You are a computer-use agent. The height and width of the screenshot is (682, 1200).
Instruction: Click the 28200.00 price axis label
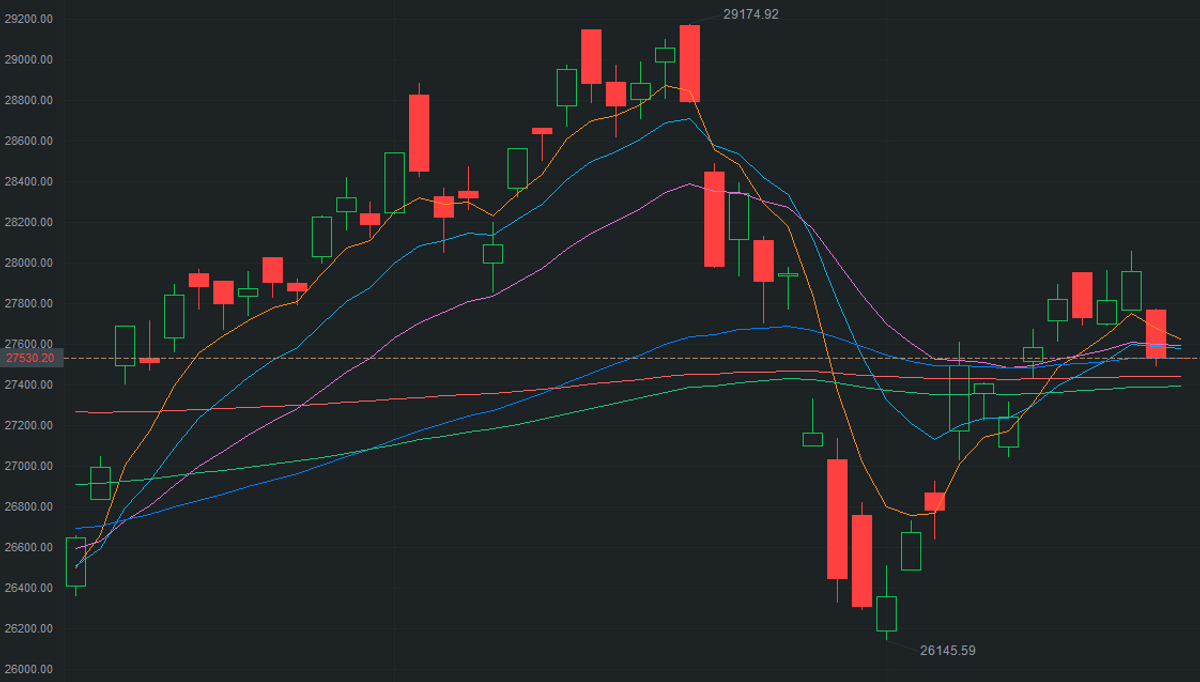tap(31, 222)
